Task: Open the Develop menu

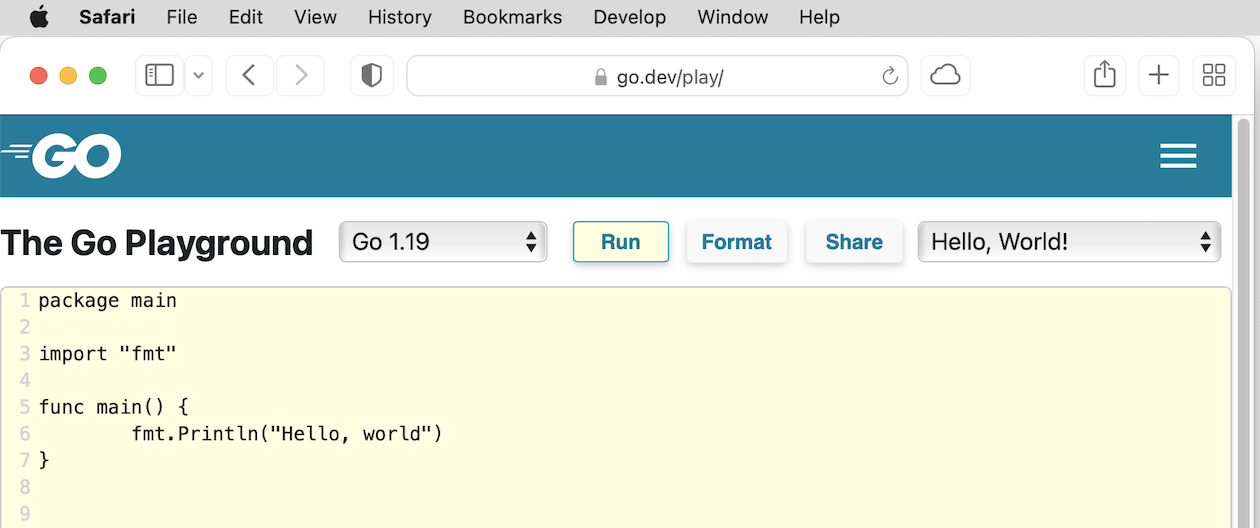Action: coord(630,17)
